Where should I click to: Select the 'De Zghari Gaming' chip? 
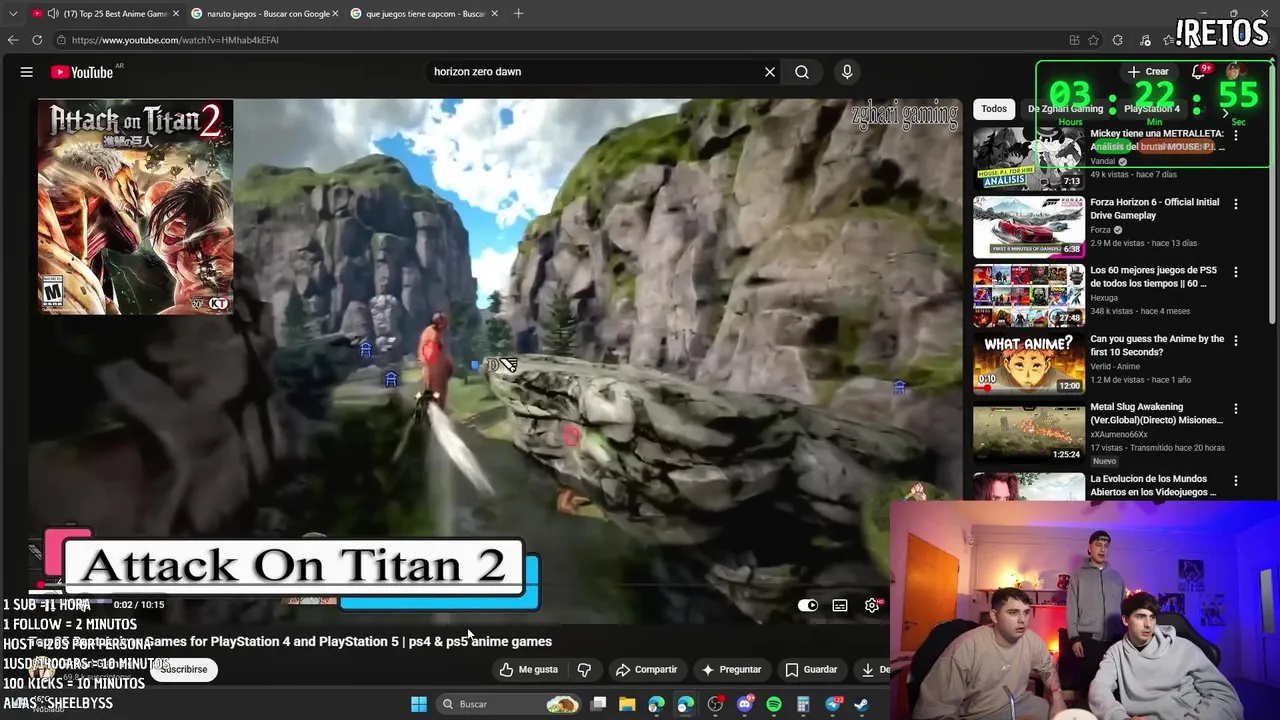(1065, 109)
